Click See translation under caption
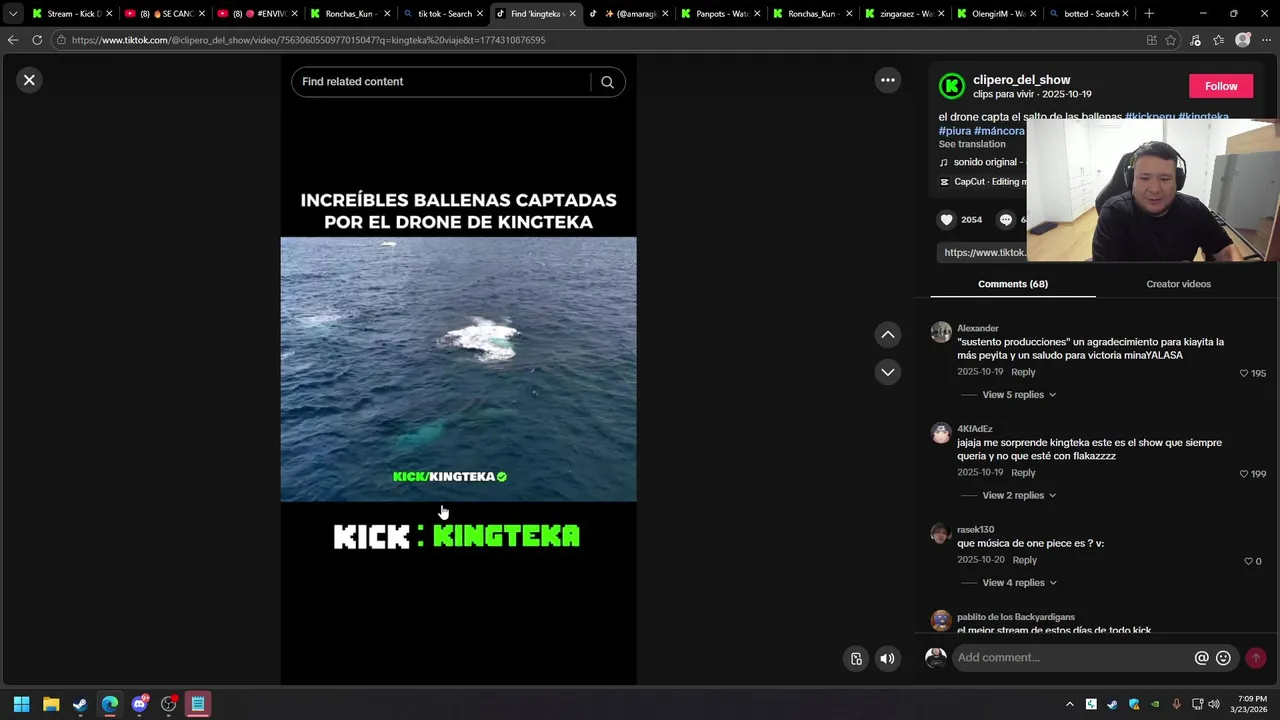The height and width of the screenshot is (720, 1280). click(972, 144)
